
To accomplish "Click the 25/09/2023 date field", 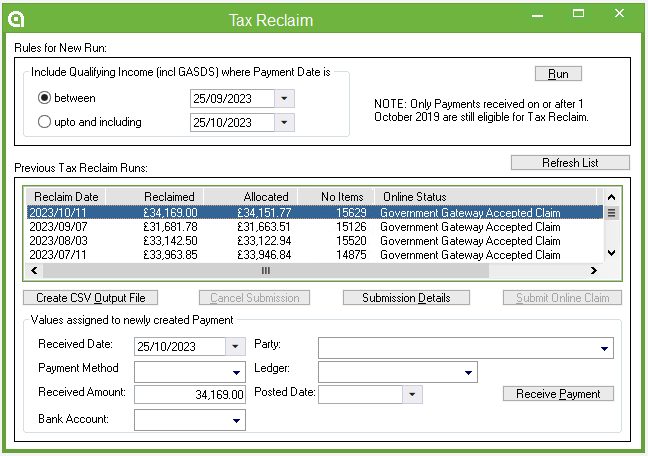I will pyautogui.click(x=232, y=98).
